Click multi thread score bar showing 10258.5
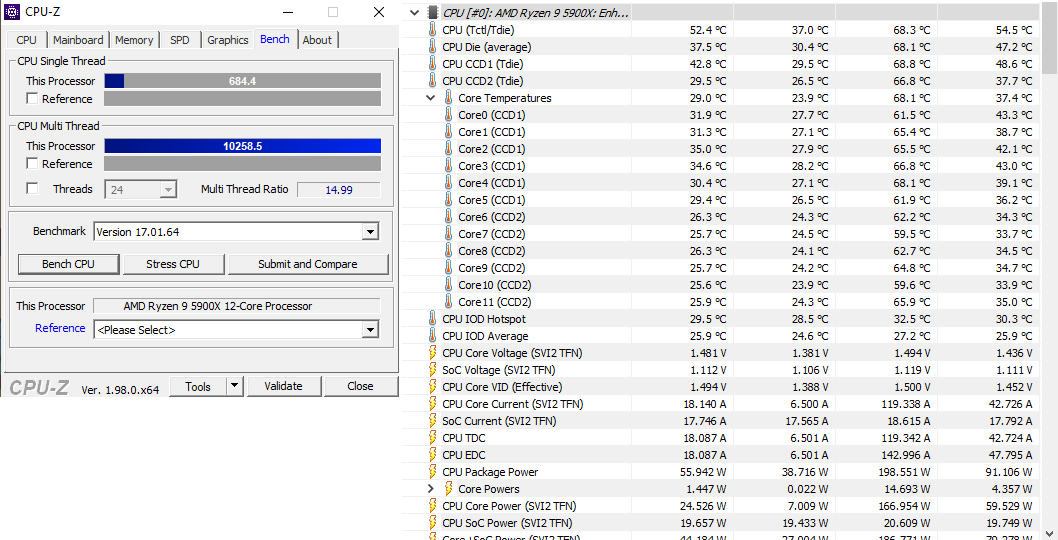The width and height of the screenshot is (1058, 540). click(242, 146)
